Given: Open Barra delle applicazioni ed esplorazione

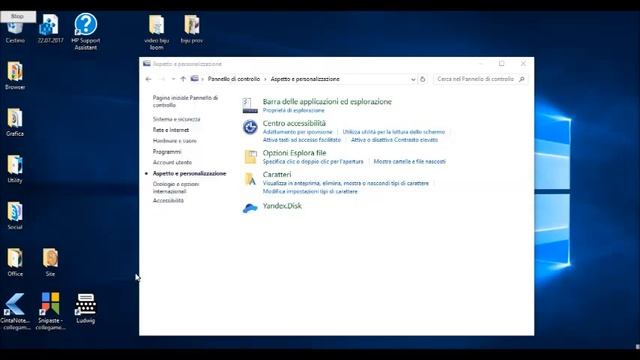Looking at the screenshot, I should pos(327,102).
